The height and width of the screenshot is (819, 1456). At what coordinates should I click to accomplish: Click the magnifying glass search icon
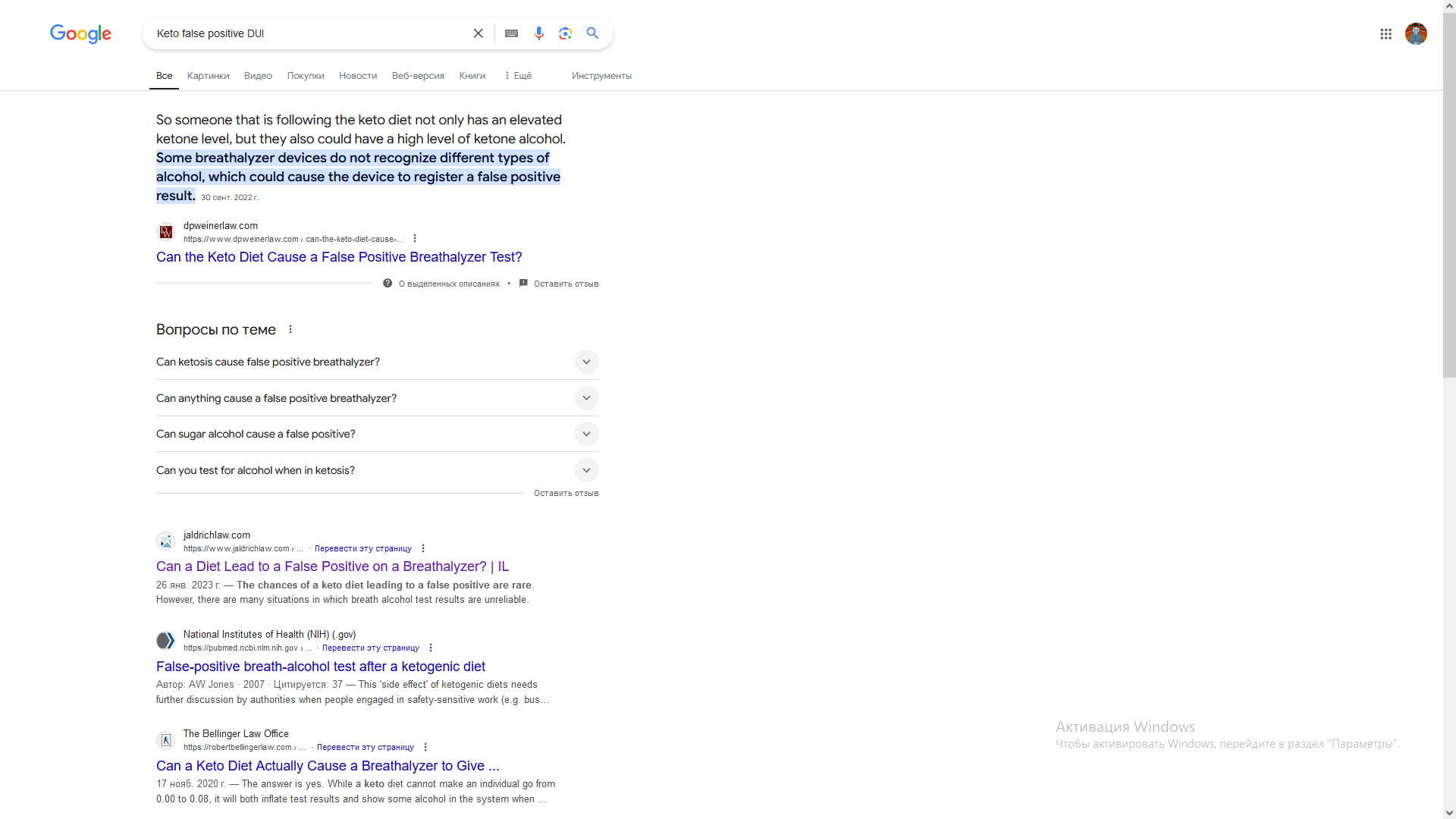click(593, 33)
